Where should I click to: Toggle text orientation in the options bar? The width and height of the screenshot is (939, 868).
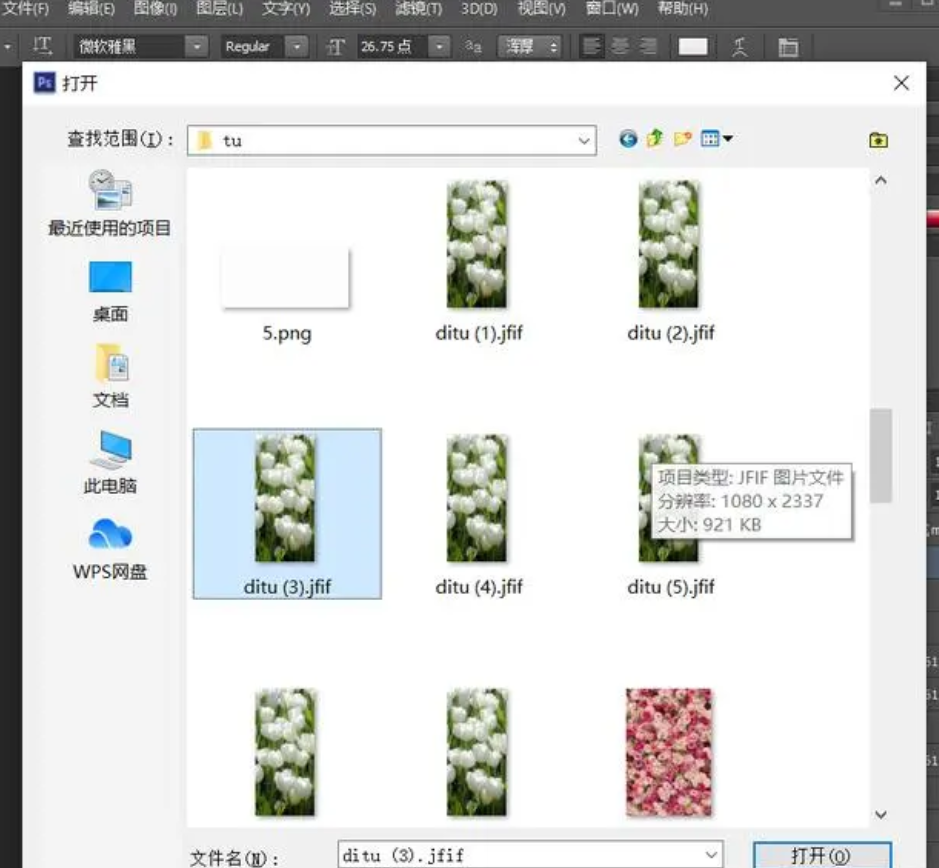click(40, 46)
